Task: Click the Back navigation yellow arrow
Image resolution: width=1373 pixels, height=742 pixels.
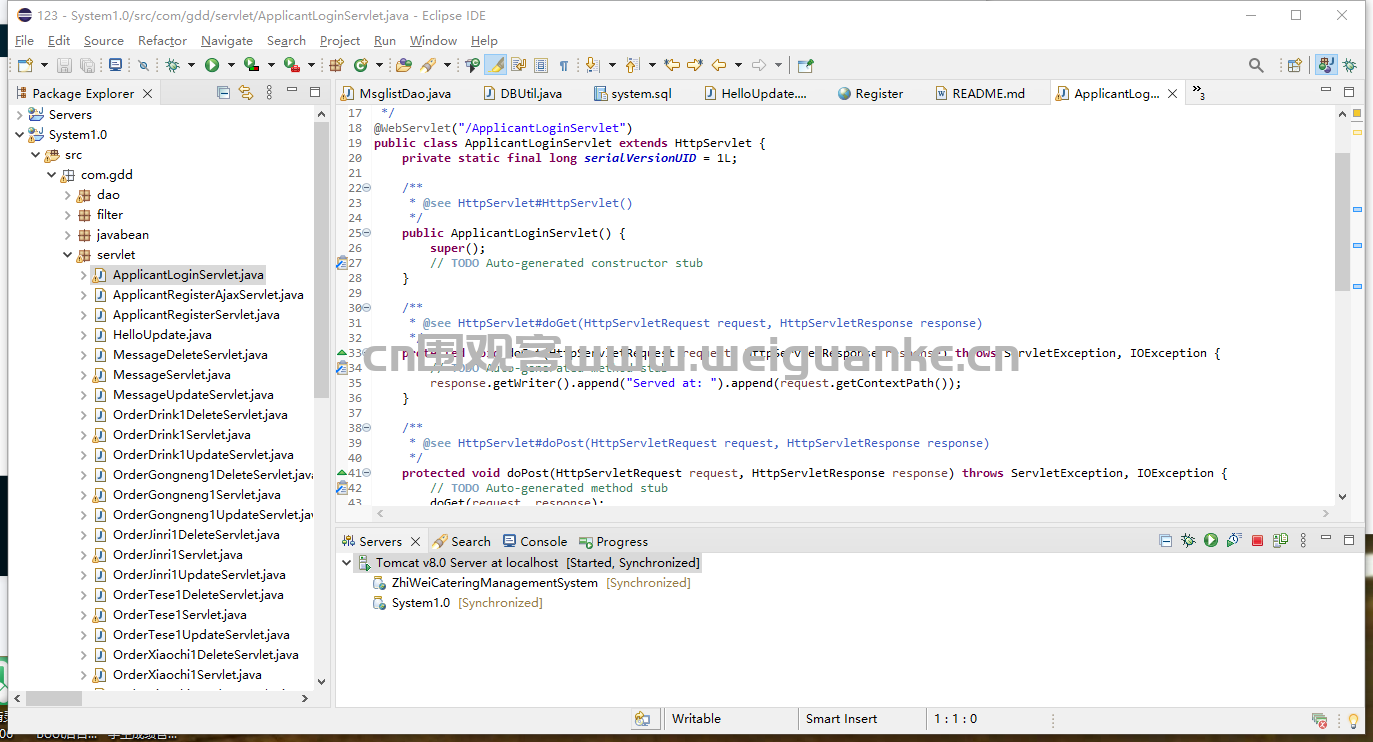Action: point(719,65)
